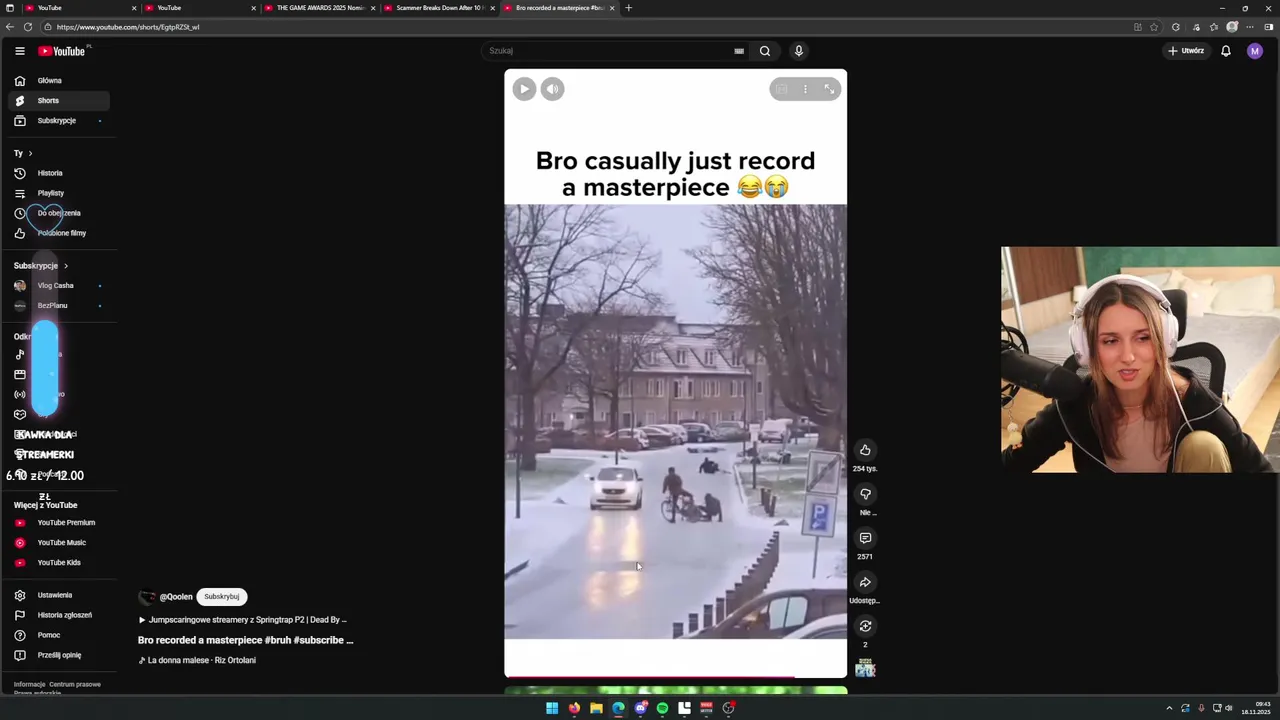Open Prześlij opinię feedback
This screenshot has height=720, width=1280.
point(59,655)
